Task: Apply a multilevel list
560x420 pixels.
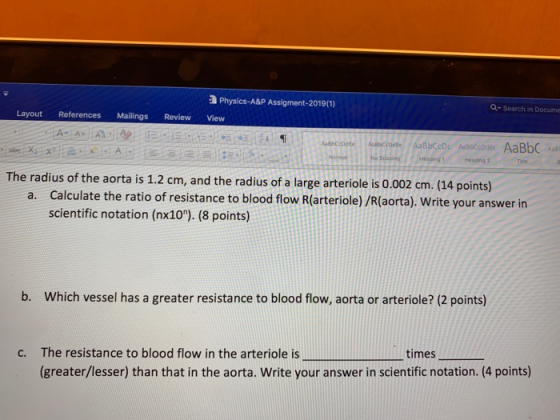Action: (x=201, y=136)
